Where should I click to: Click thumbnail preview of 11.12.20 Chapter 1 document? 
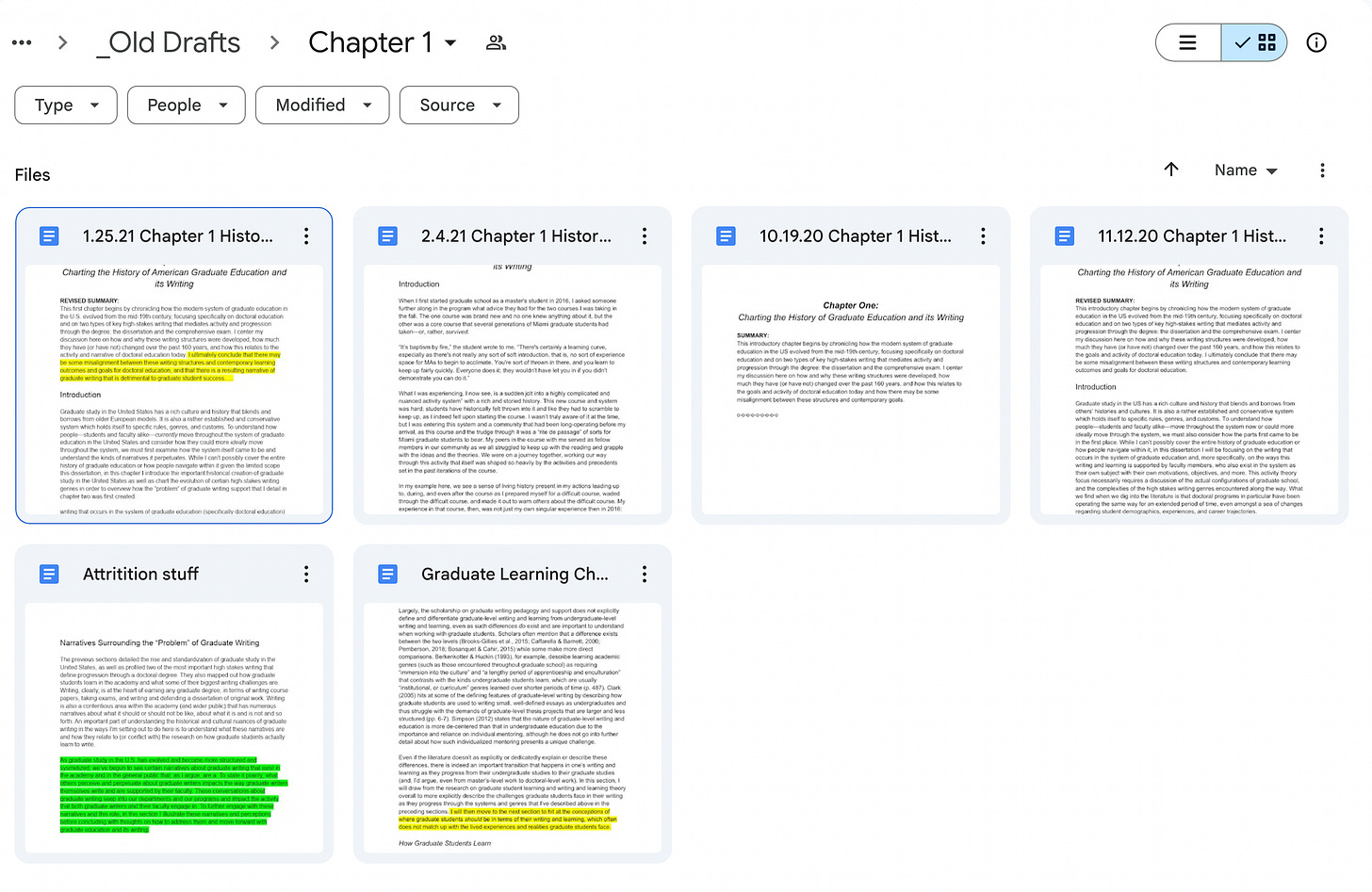coord(1189,390)
